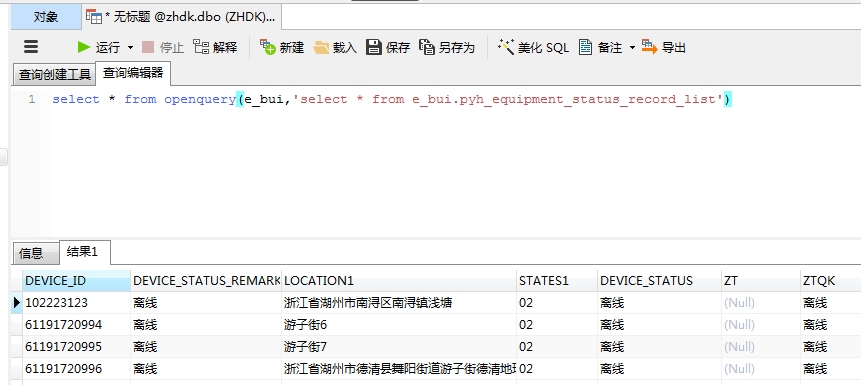Click the cell 浙江省湖州市南浔区南浔镇浅塘
This screenshot has height=385, width=861.
click(x=399, y=303)
